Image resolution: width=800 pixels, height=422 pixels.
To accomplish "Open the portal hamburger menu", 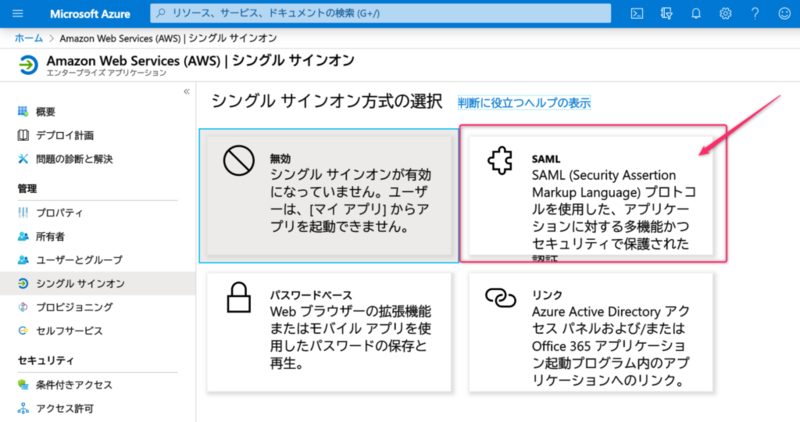I will [x=18, y=13].
